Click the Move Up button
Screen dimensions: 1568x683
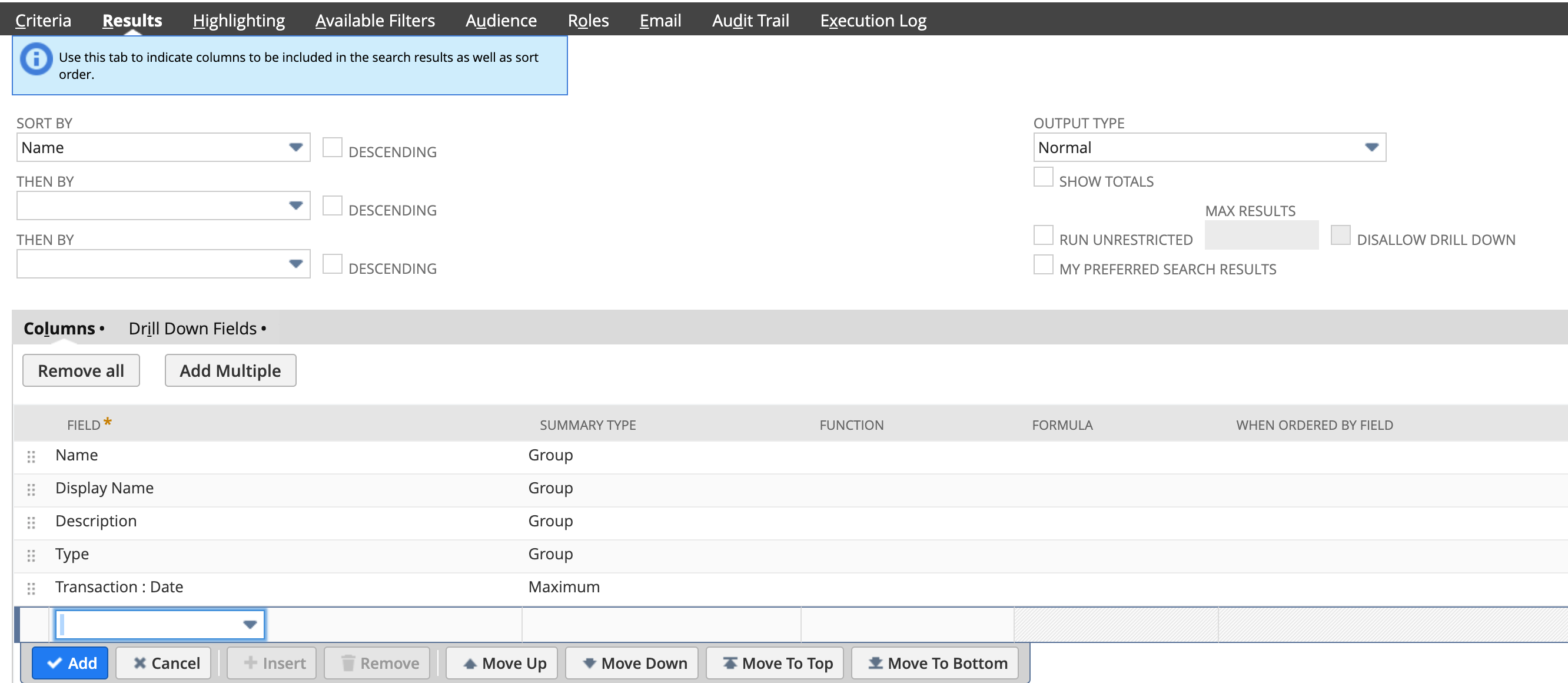[x=502, y=663]
